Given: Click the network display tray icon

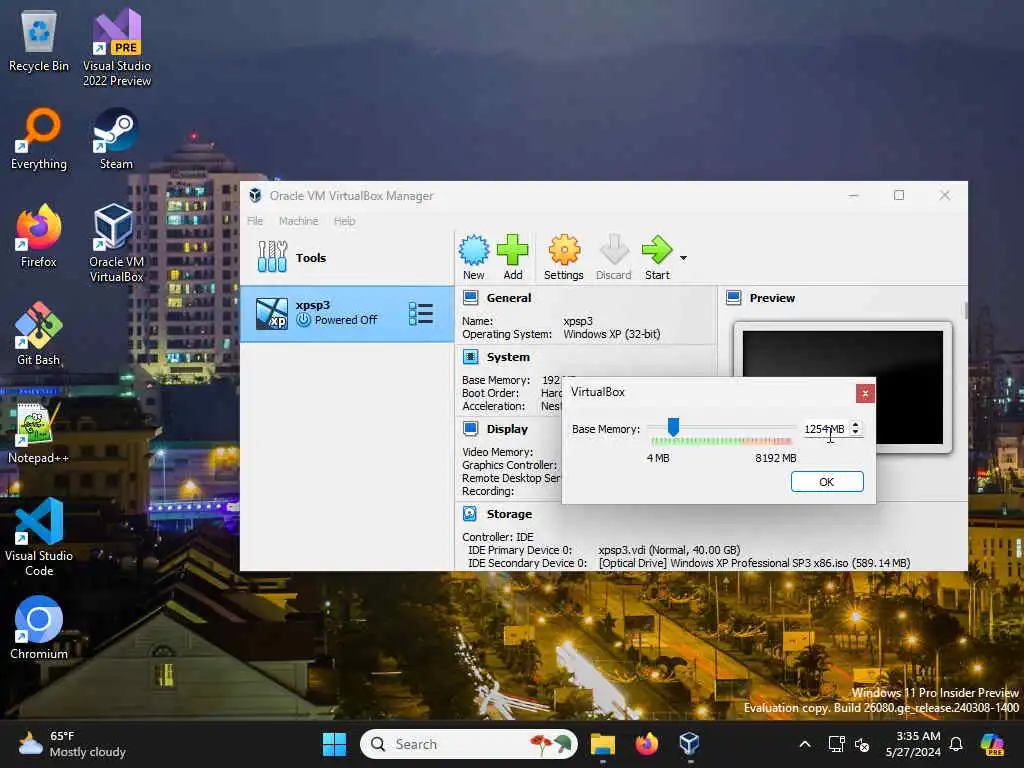Looking at the screenshot, I should tap(837, 744).
